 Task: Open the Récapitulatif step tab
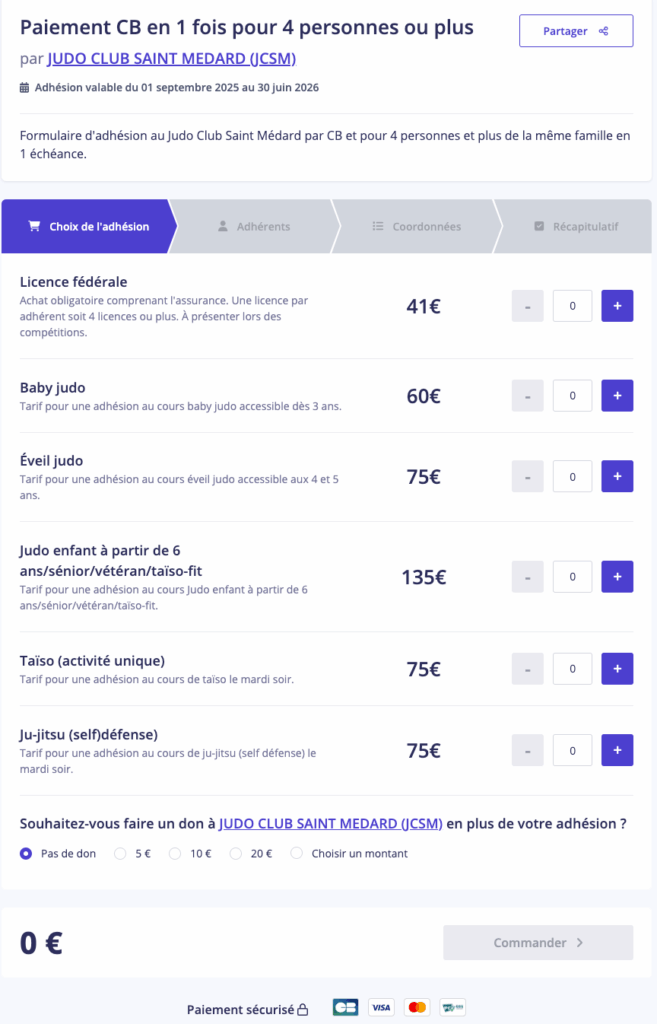[x=576, y=226]
